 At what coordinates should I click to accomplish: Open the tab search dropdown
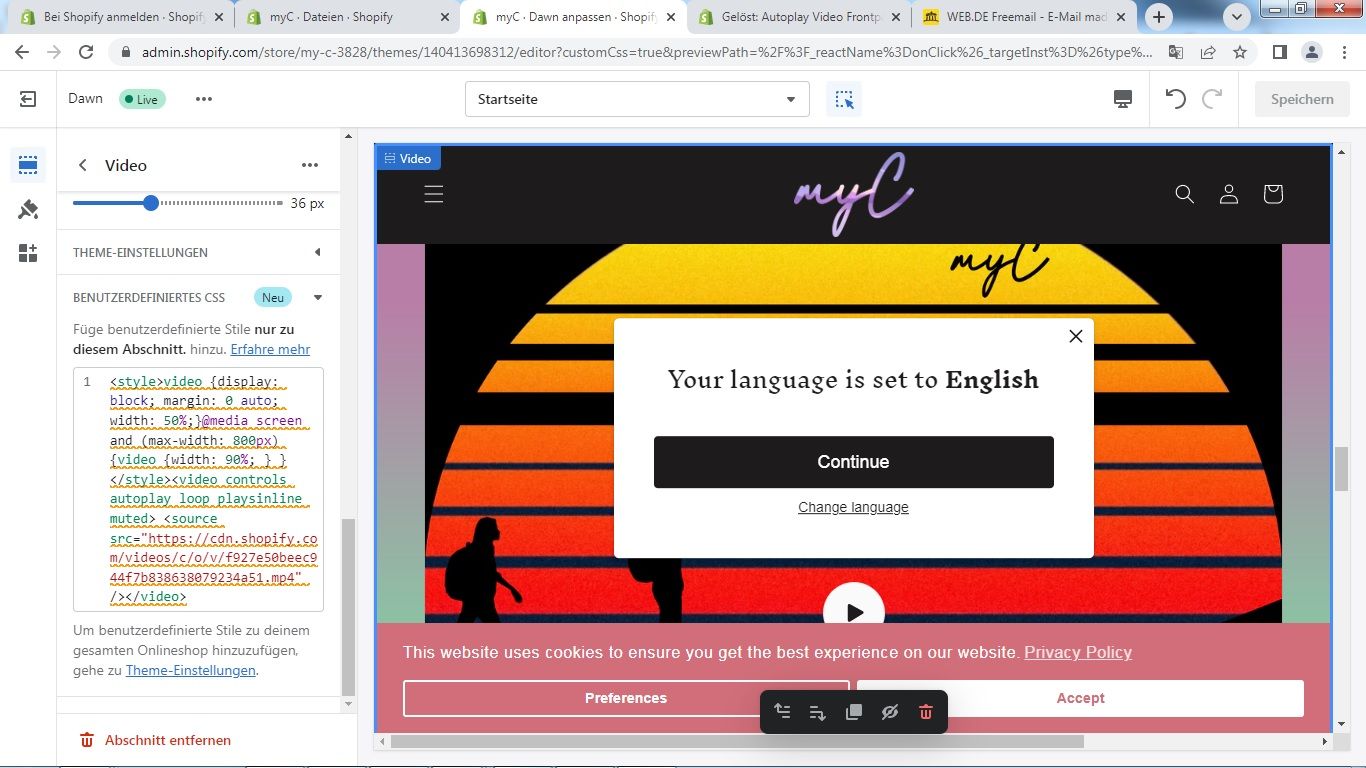1238,17
